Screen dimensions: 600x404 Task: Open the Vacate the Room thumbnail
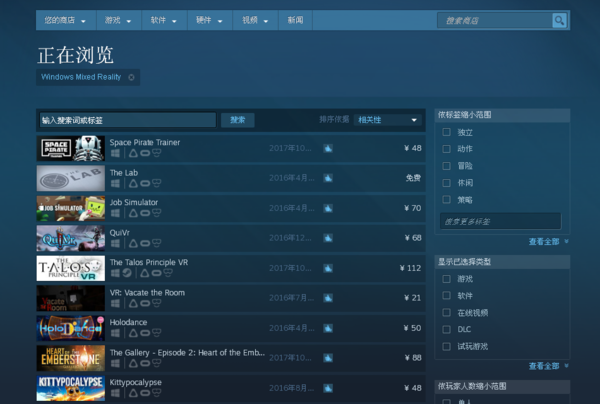coord(71,298)
